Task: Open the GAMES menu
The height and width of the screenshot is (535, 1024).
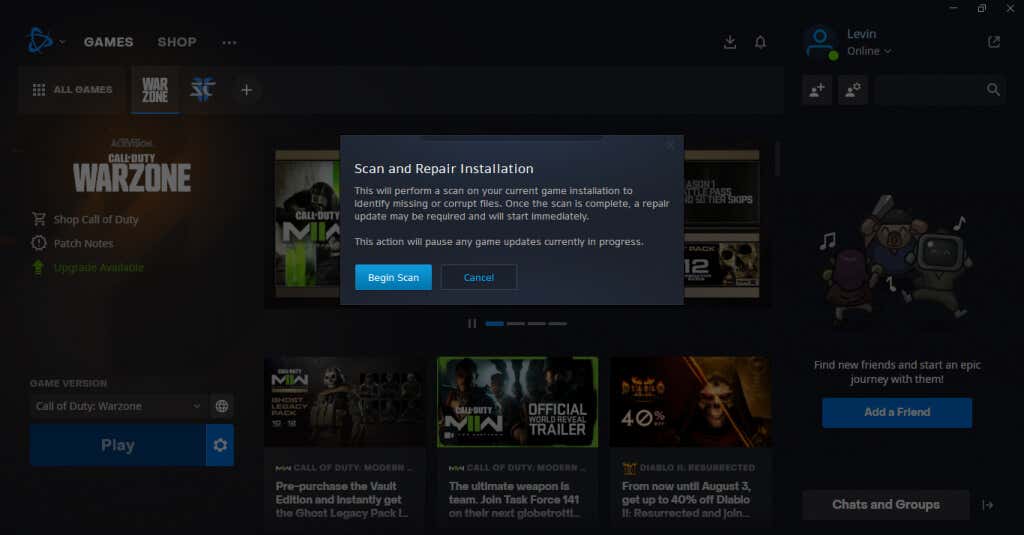Action: click(x=108, y=42)
